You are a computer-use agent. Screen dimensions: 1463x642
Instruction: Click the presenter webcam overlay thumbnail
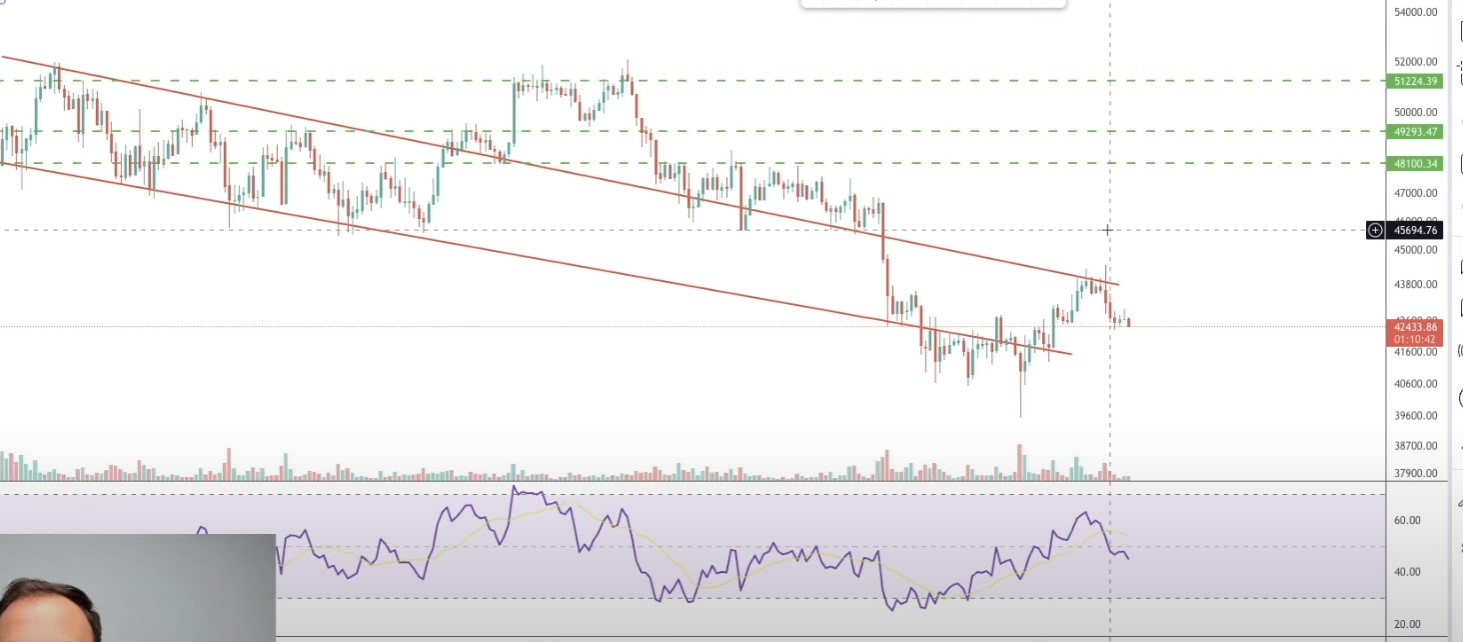(x=137, y=588)
